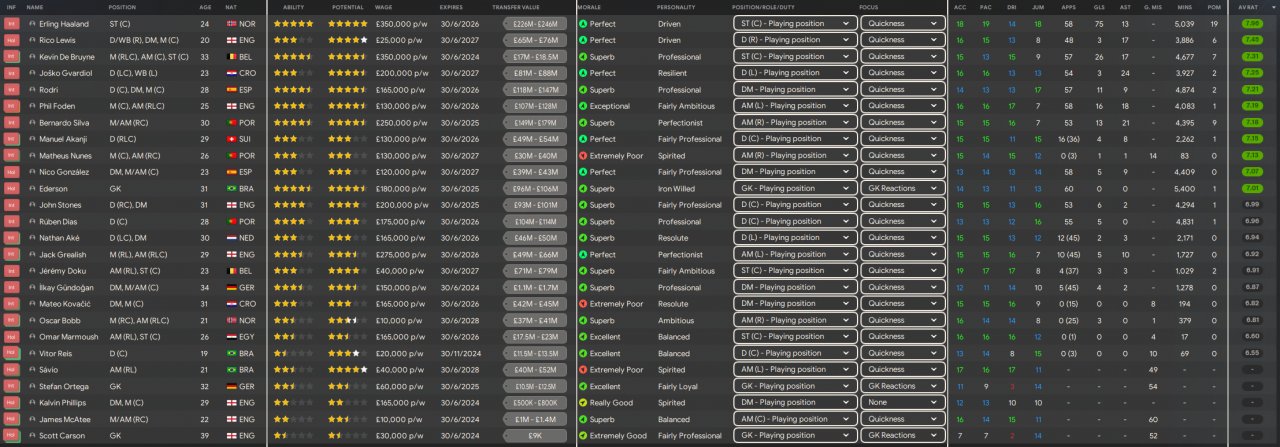The width and height of the screenshot is (1280, 447).
Task: Click the green morale icon for Phil Foden
Action: (x=583, y=105)
